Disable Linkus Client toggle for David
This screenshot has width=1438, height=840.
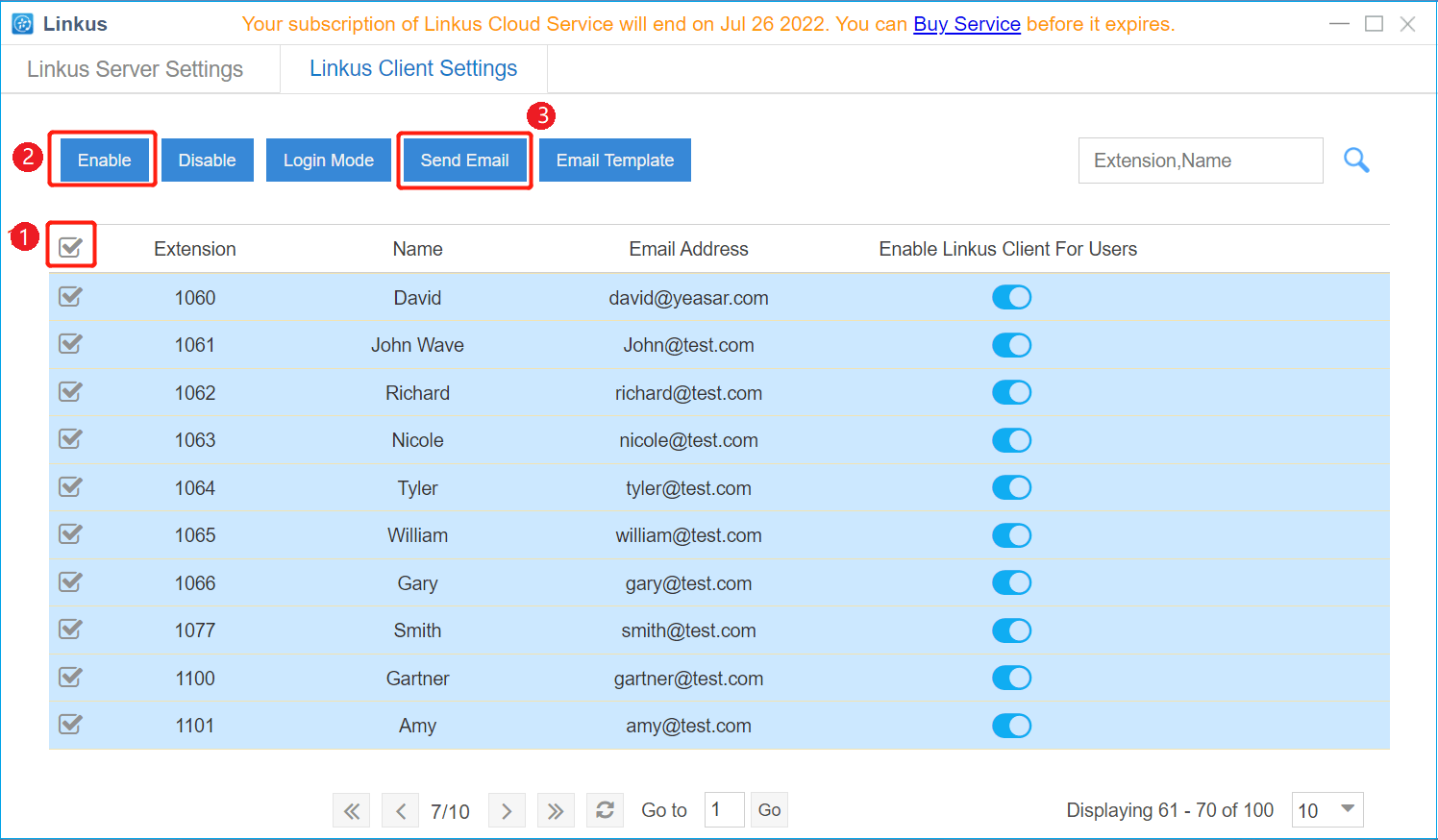click(x=1011, y=297)
